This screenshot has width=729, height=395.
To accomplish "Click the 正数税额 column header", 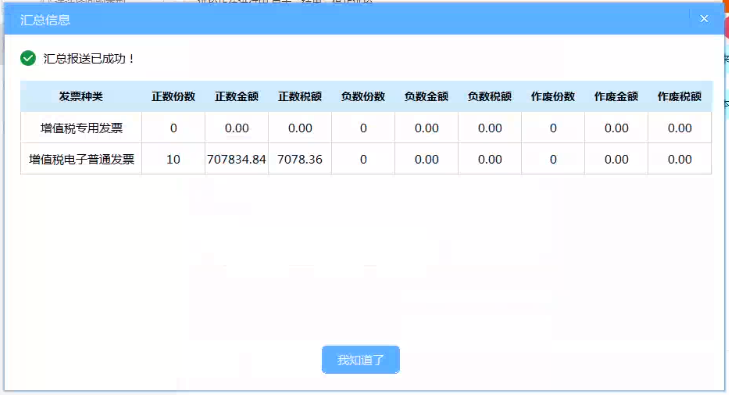I will click(300, 97).
